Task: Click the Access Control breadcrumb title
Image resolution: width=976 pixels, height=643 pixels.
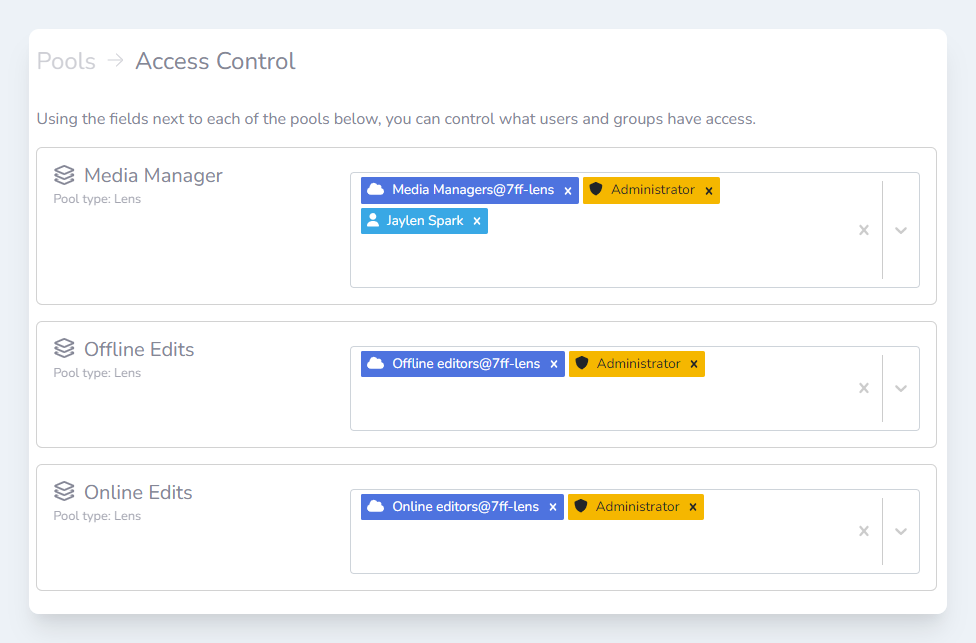Action: tap(215, 61)
